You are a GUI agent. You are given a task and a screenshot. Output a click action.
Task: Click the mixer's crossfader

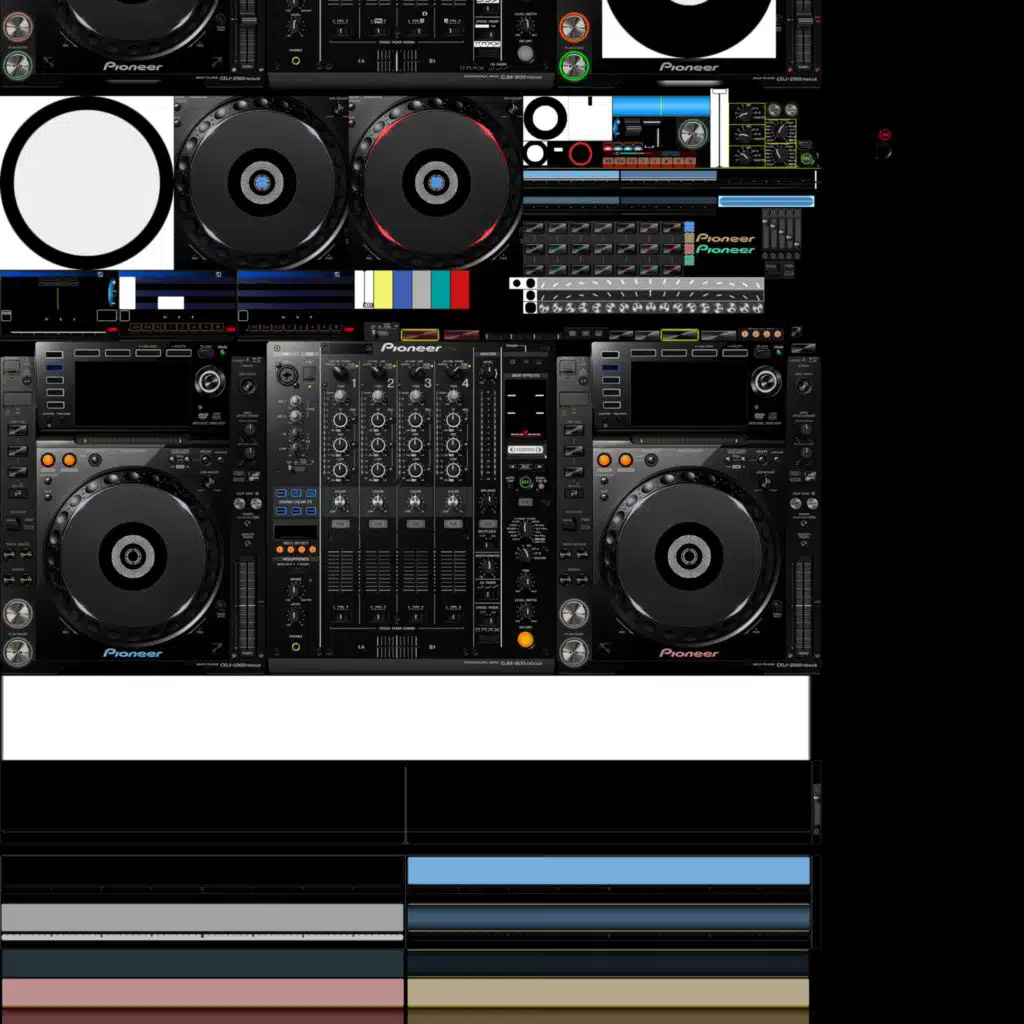(397, 647)
